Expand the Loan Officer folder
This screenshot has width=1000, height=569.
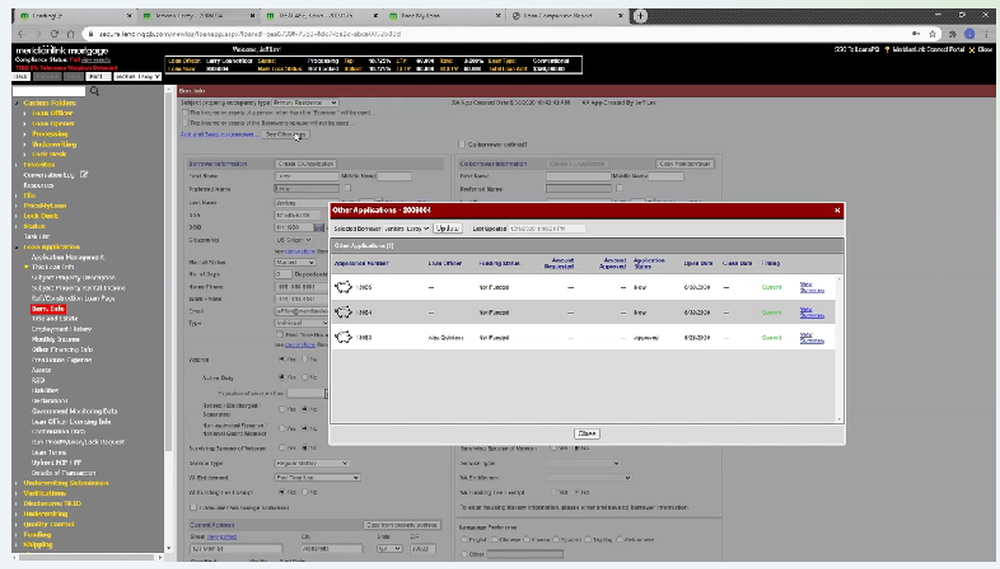[x=25, y=113]
